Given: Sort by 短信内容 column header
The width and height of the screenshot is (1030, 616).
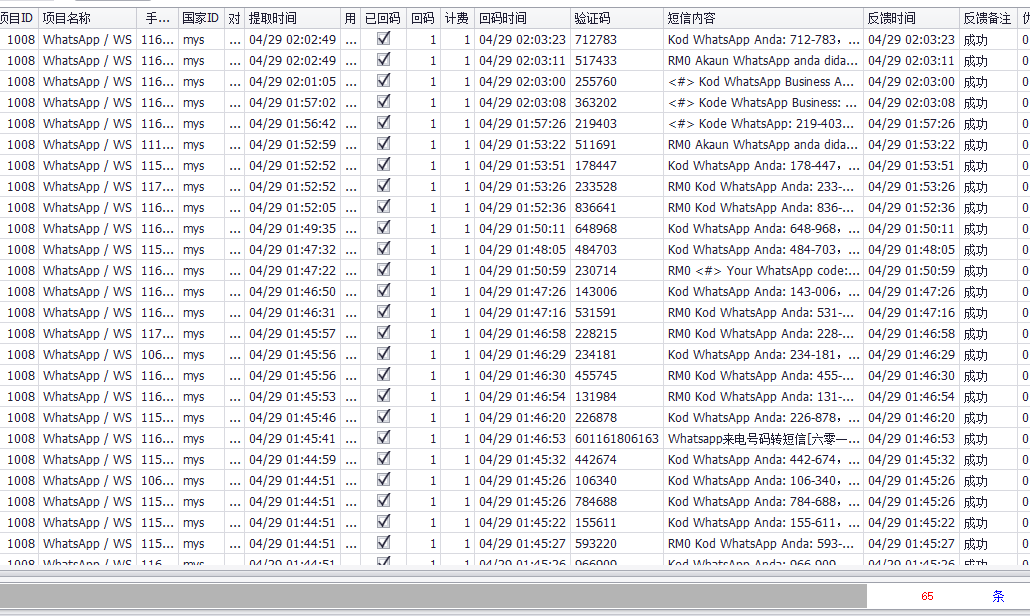Looking at the screenshot, I should click(763, 18).
